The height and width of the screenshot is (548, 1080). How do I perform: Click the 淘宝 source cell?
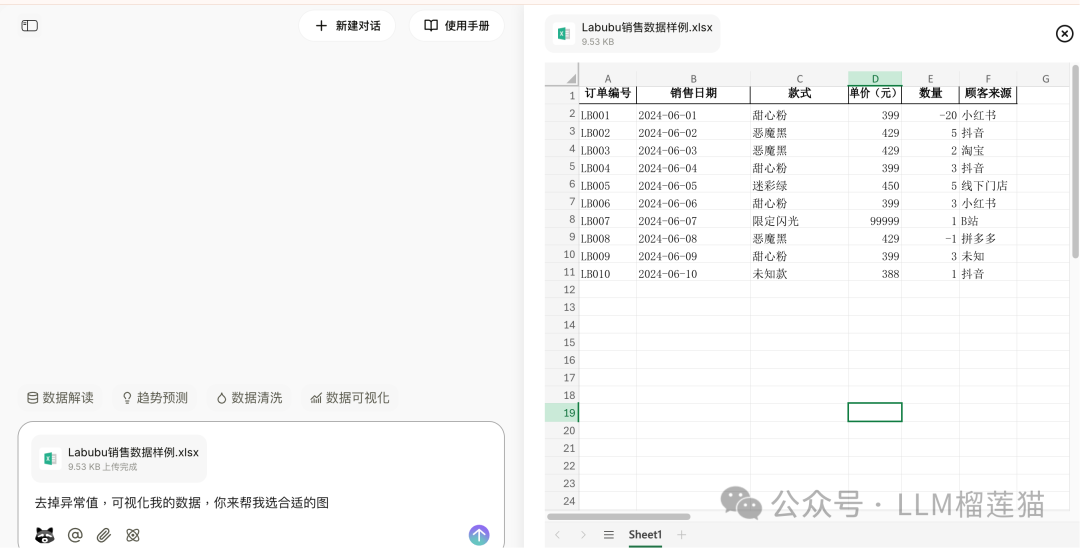pyautogui.click(x=988, y=151)
